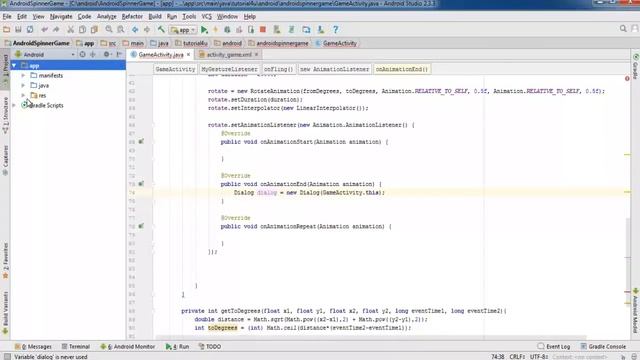The image size is (640, 360).
Task: Open the Event Log tool window
Action: click(554, 347)
